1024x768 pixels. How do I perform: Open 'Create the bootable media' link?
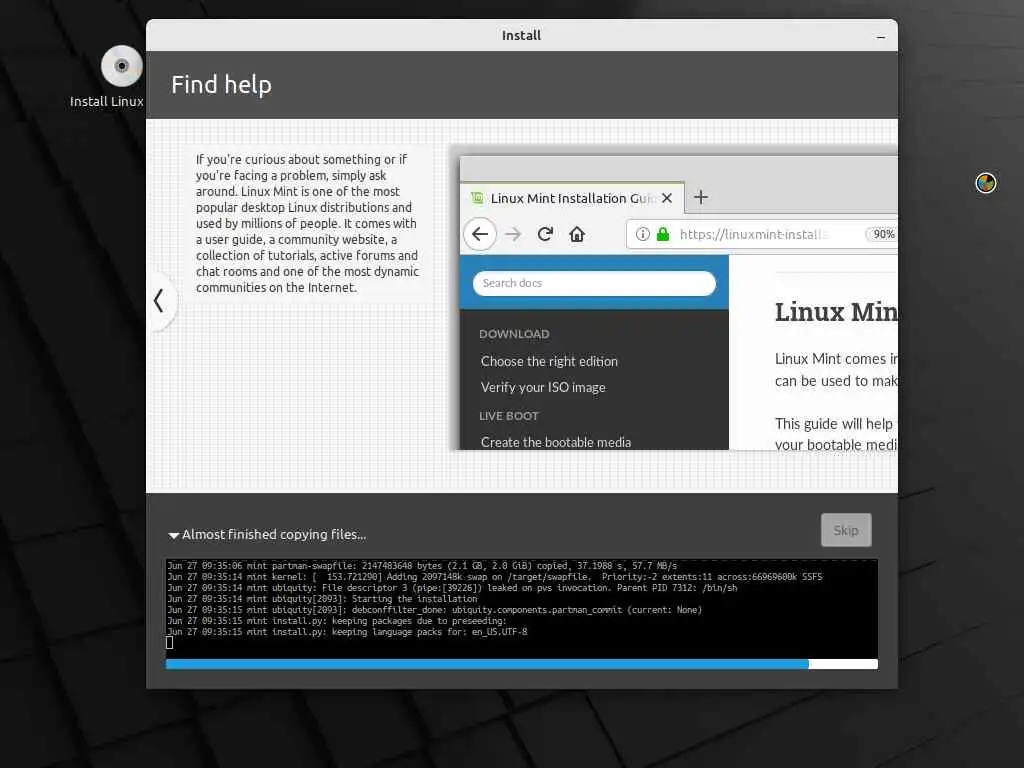[x=556, y=442]
